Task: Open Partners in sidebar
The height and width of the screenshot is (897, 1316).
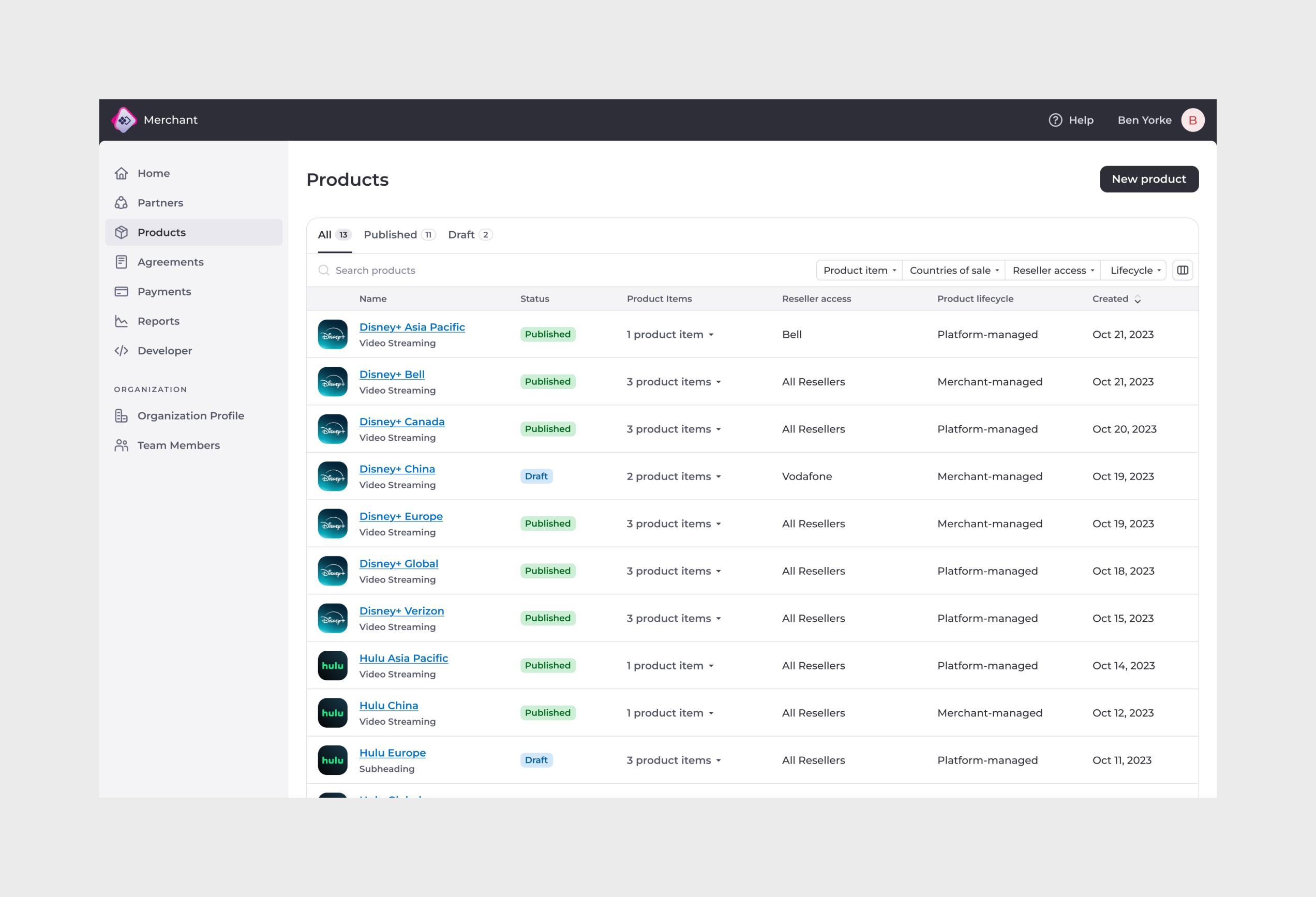Action: pyautogui.click(x=193, y=203)
